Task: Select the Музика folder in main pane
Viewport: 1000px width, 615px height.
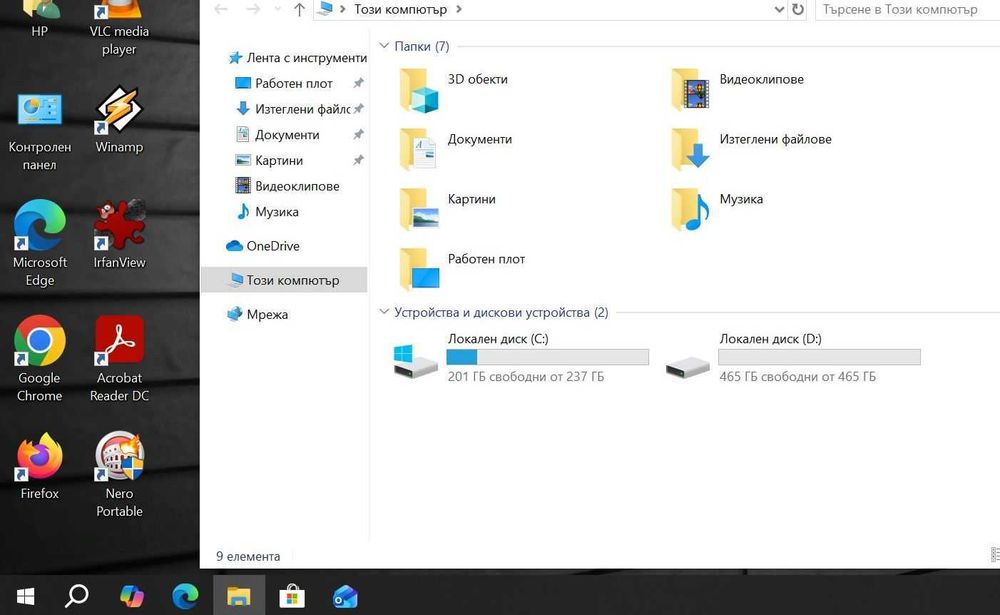Action: pos(717,209)
